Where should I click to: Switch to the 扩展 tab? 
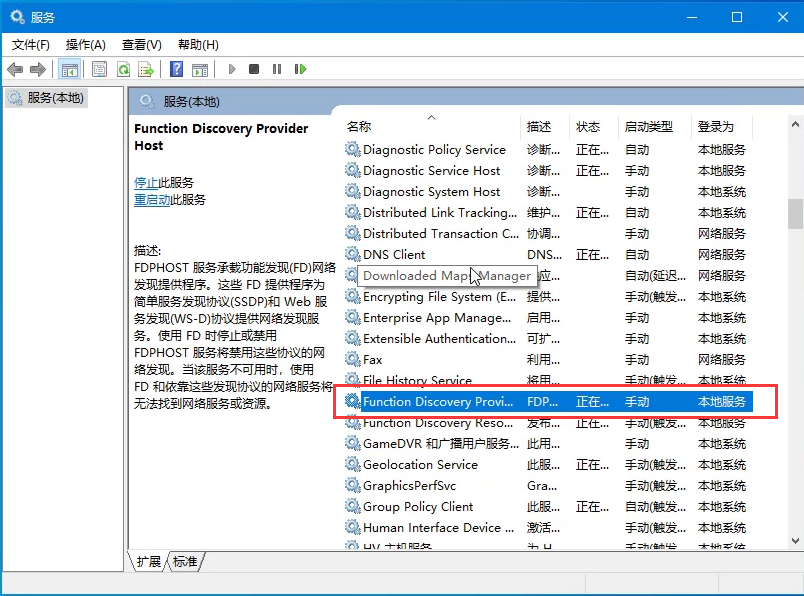coord(149,561)
